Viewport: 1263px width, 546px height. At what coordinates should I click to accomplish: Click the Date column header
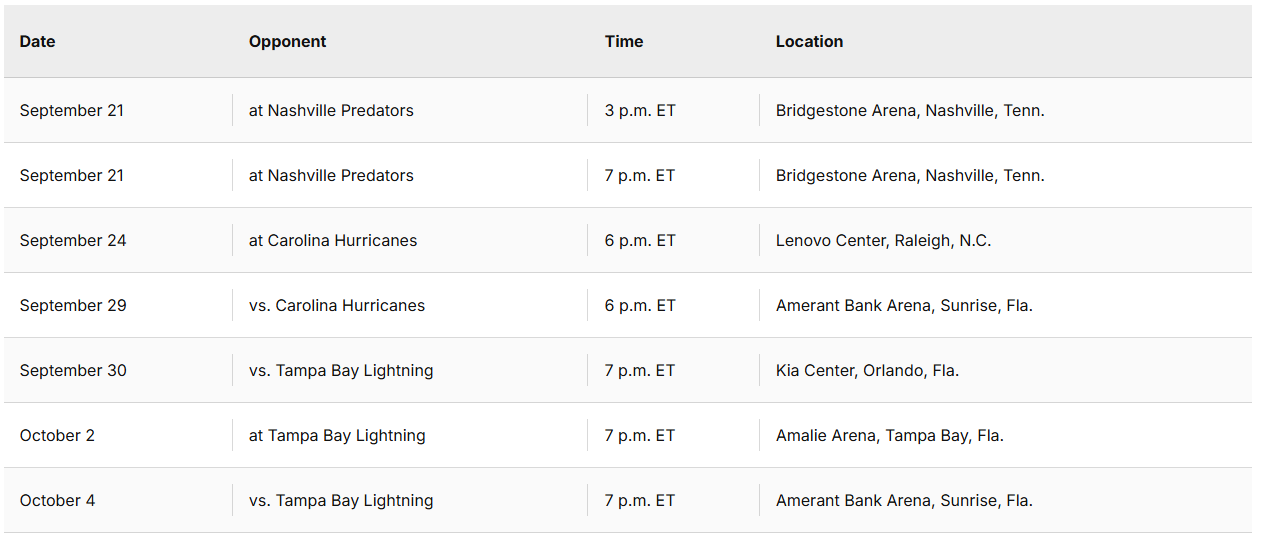coord(38,42)
